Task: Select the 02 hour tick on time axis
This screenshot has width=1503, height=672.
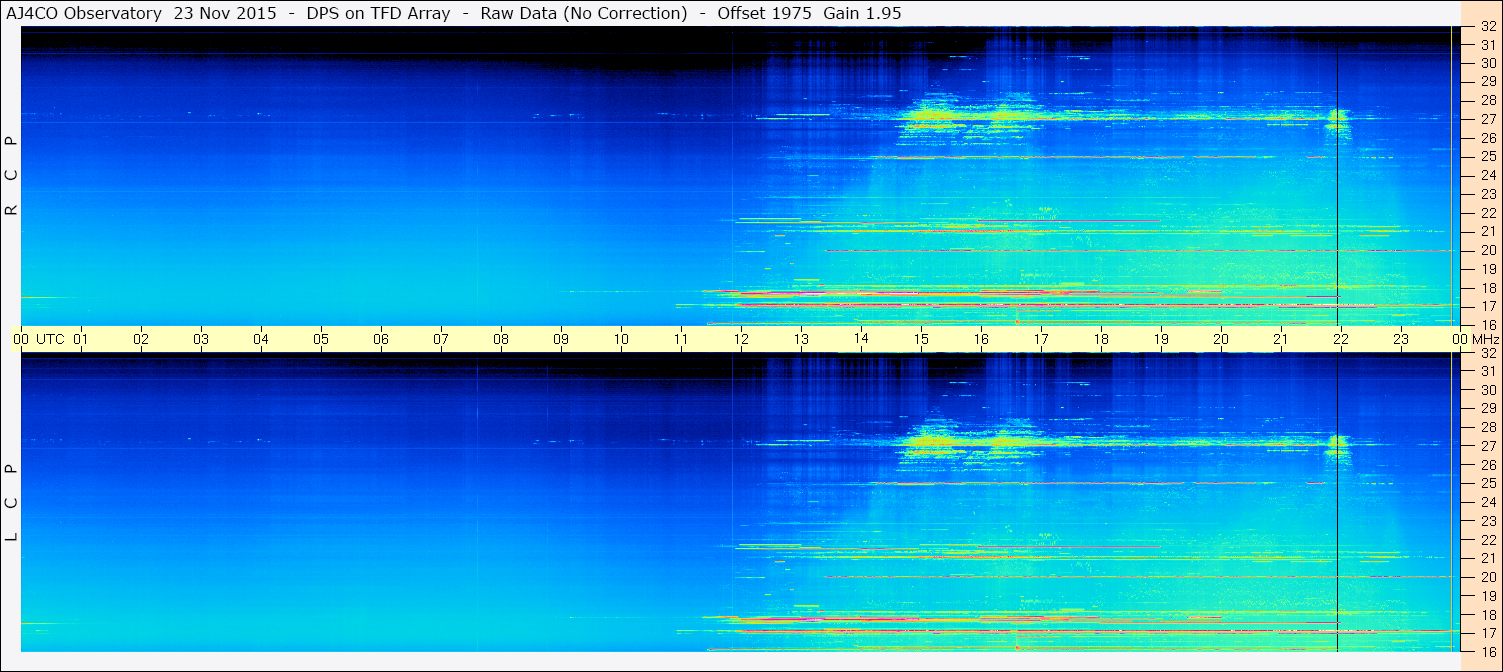Action: (141, 339)
